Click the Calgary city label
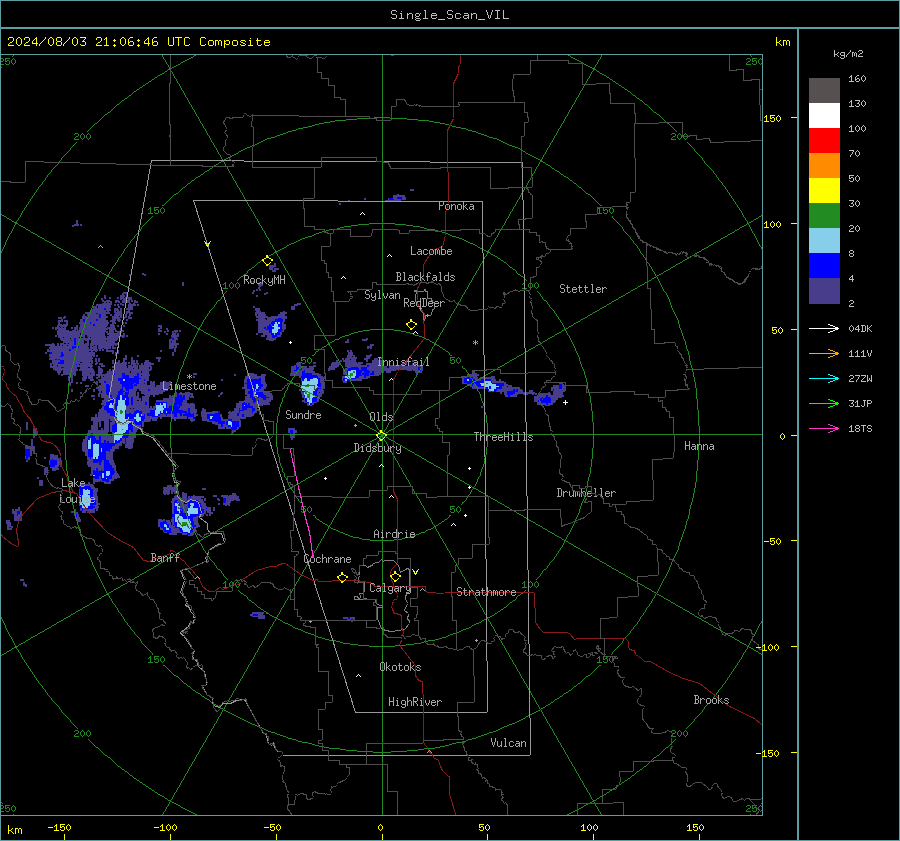Image resolution: width=900 pixels, height=841 pixels. coord(390,588)
